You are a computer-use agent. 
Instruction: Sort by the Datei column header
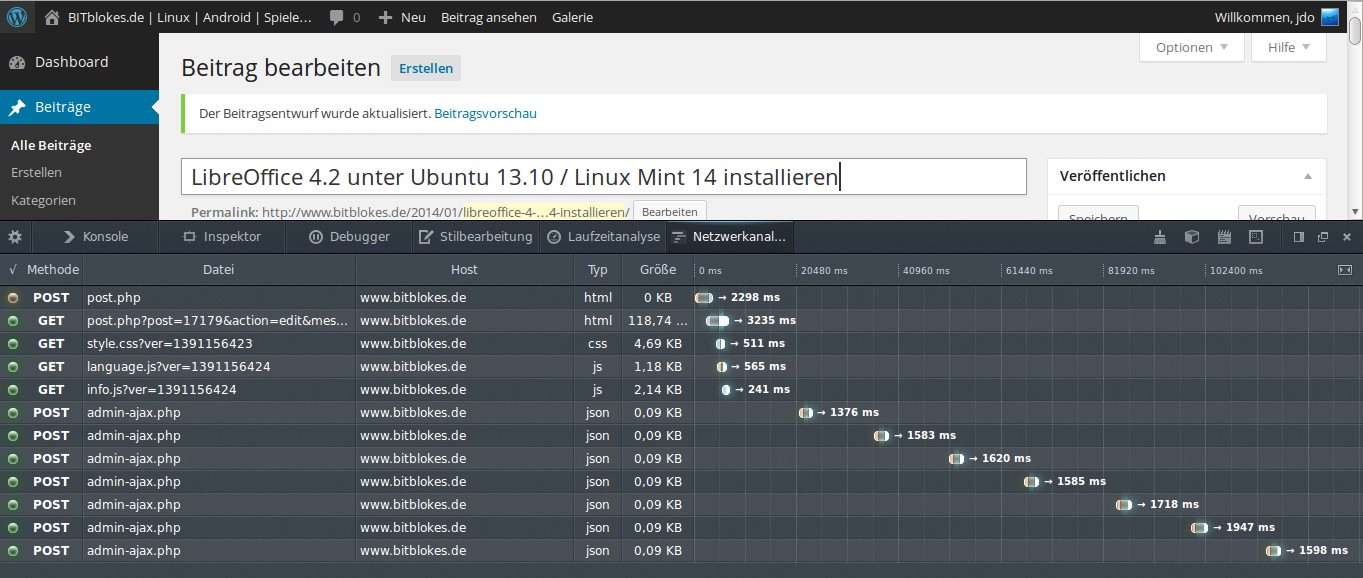(219, 270)
